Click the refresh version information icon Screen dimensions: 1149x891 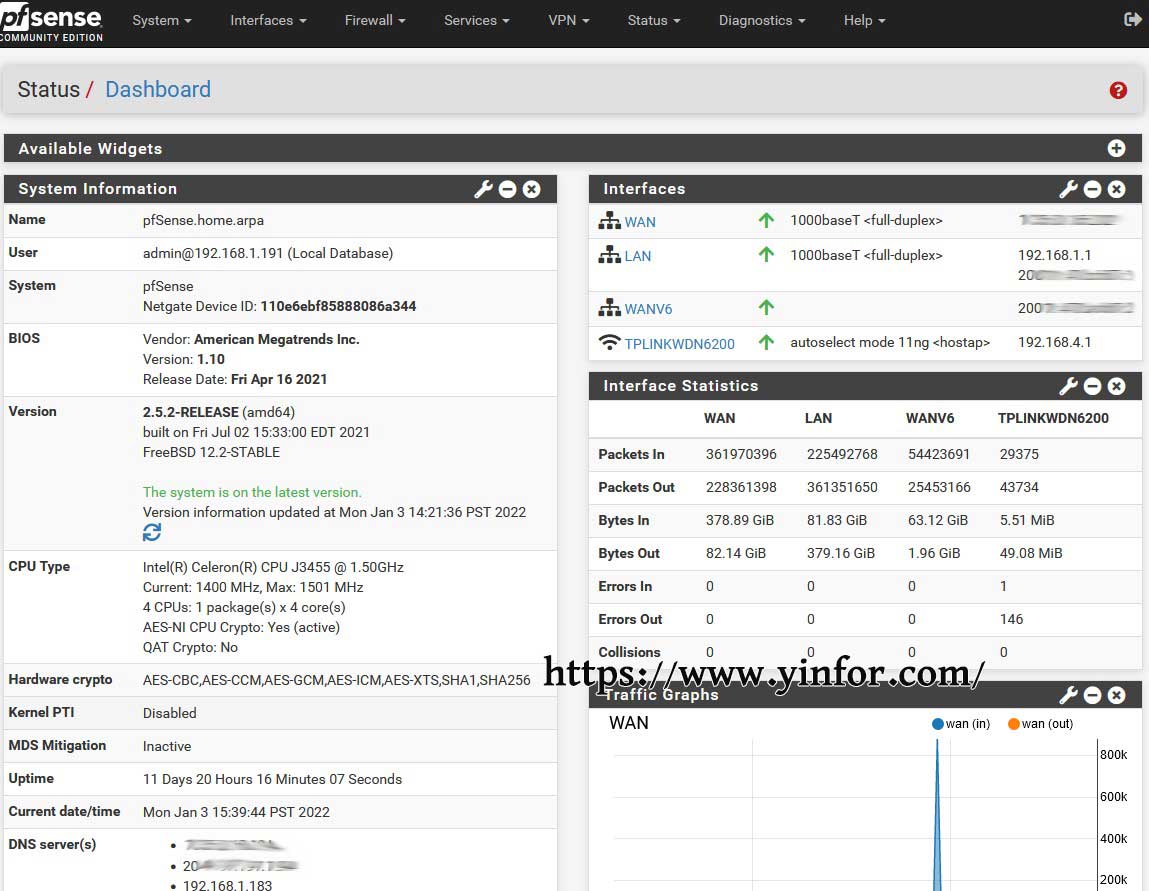tap(152, 533)
